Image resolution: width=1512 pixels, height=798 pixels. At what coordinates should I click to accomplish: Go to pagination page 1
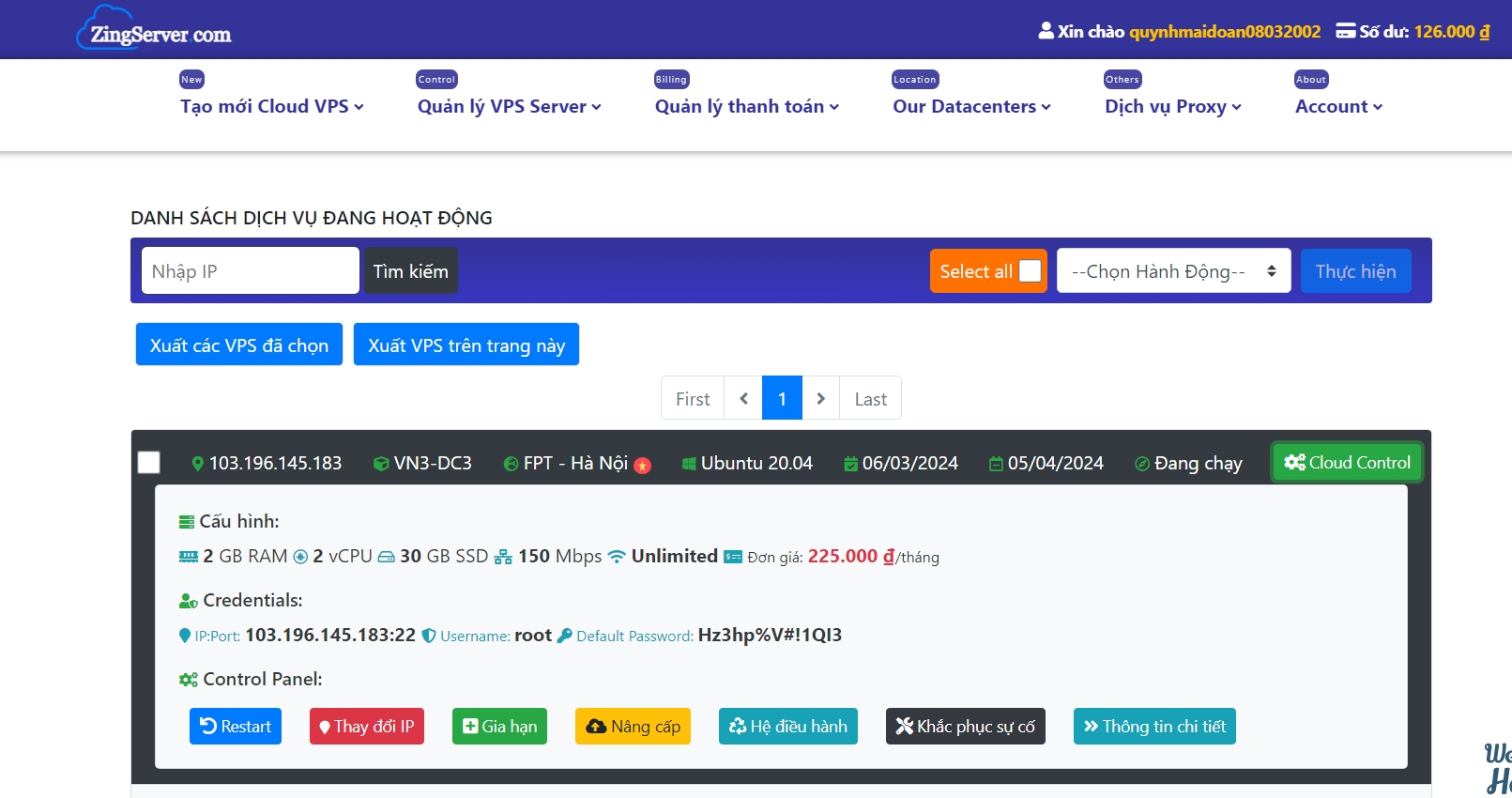point(782,398)
